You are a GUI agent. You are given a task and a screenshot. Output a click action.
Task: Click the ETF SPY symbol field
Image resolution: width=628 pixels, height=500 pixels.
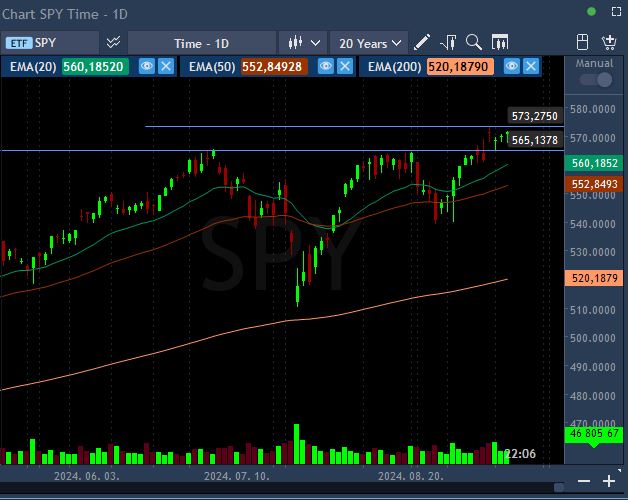(50, 43)
